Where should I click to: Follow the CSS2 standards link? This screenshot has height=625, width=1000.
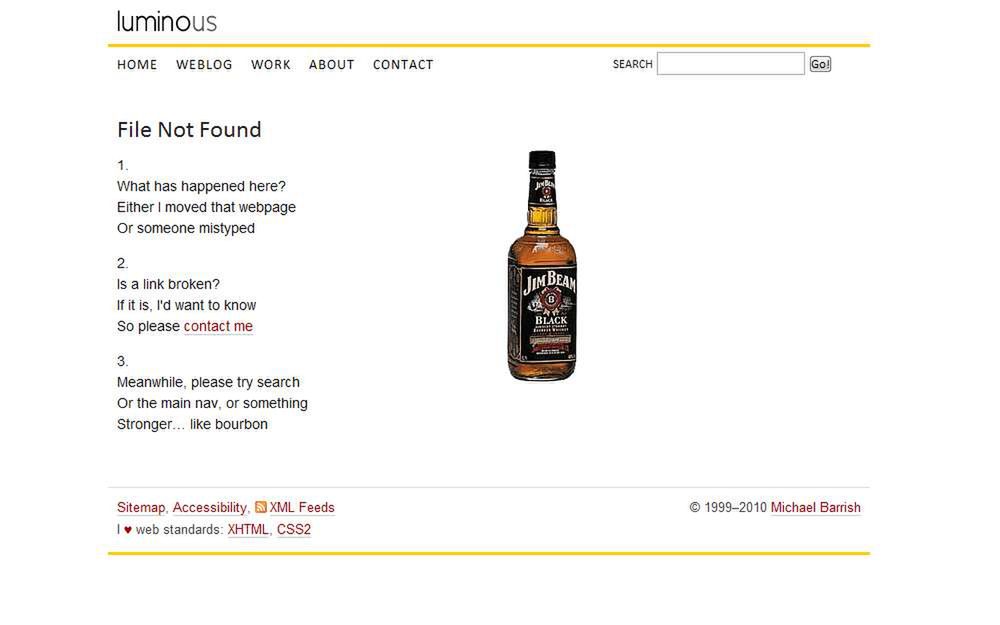coord(294,529)
